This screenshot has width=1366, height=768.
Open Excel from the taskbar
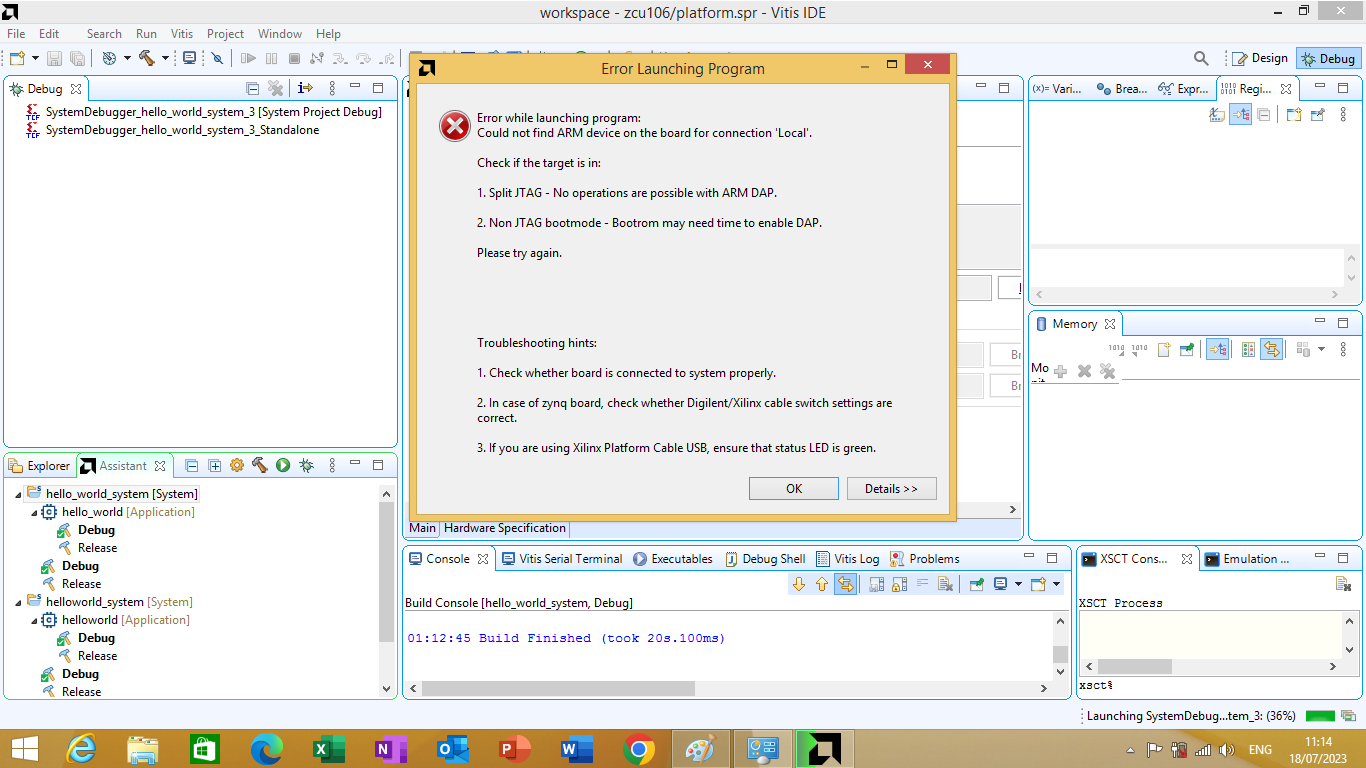(x=329, y=748)
